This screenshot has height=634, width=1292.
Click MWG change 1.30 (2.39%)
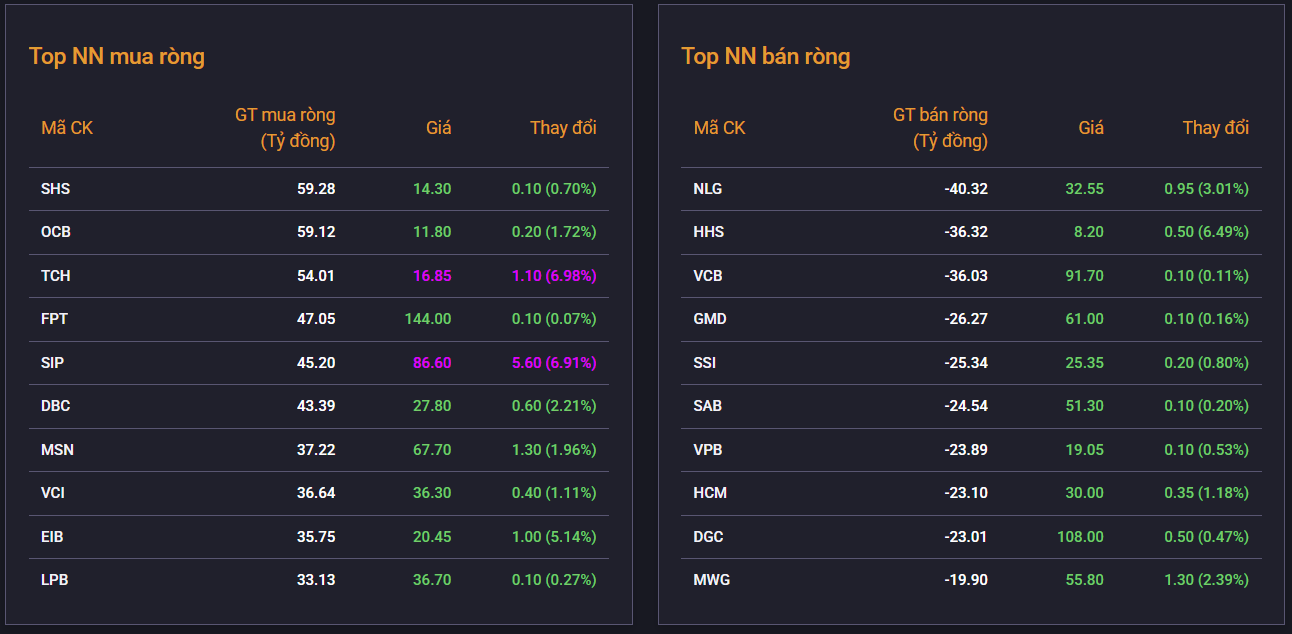[x=1206, y=580]
